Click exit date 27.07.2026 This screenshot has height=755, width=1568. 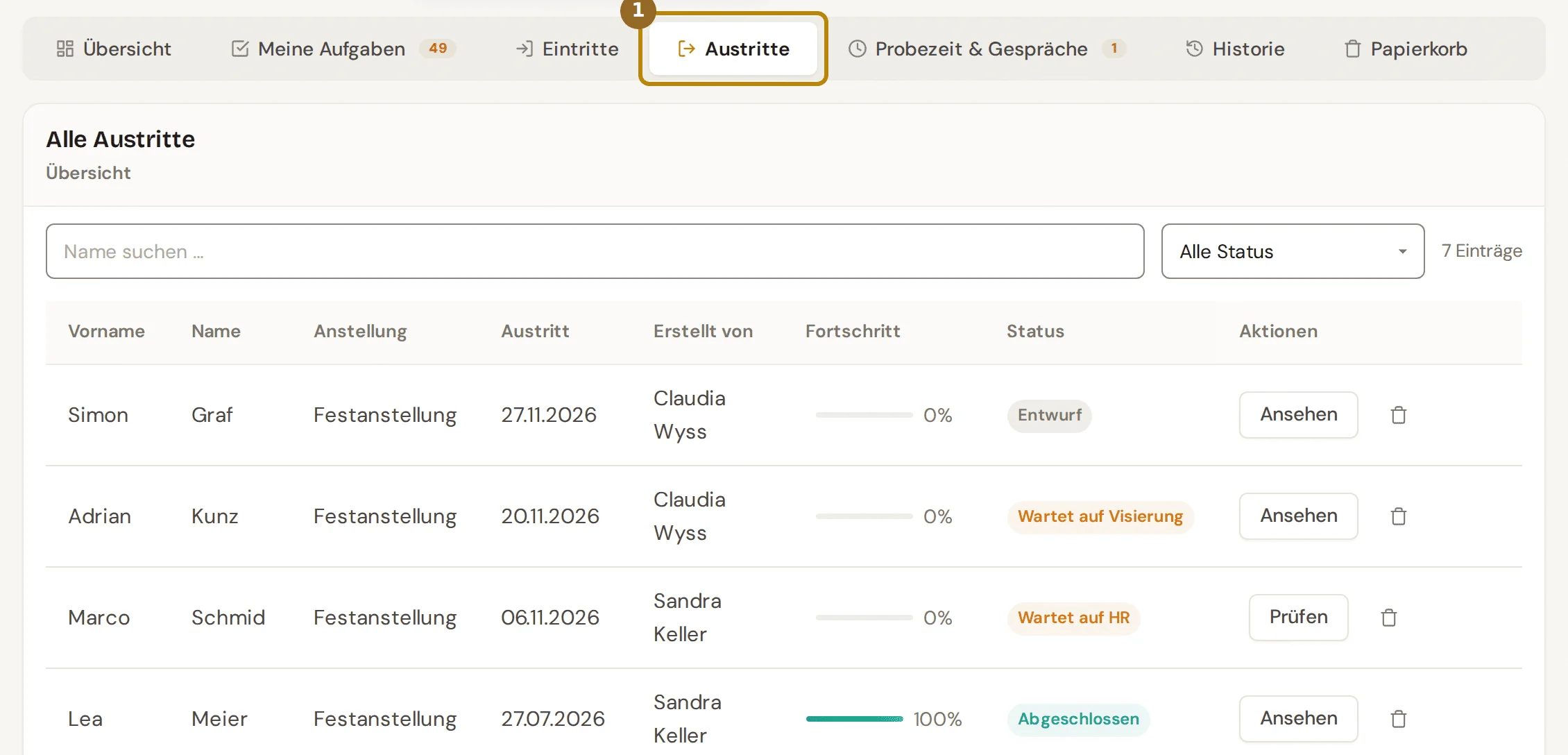(552, 719)
